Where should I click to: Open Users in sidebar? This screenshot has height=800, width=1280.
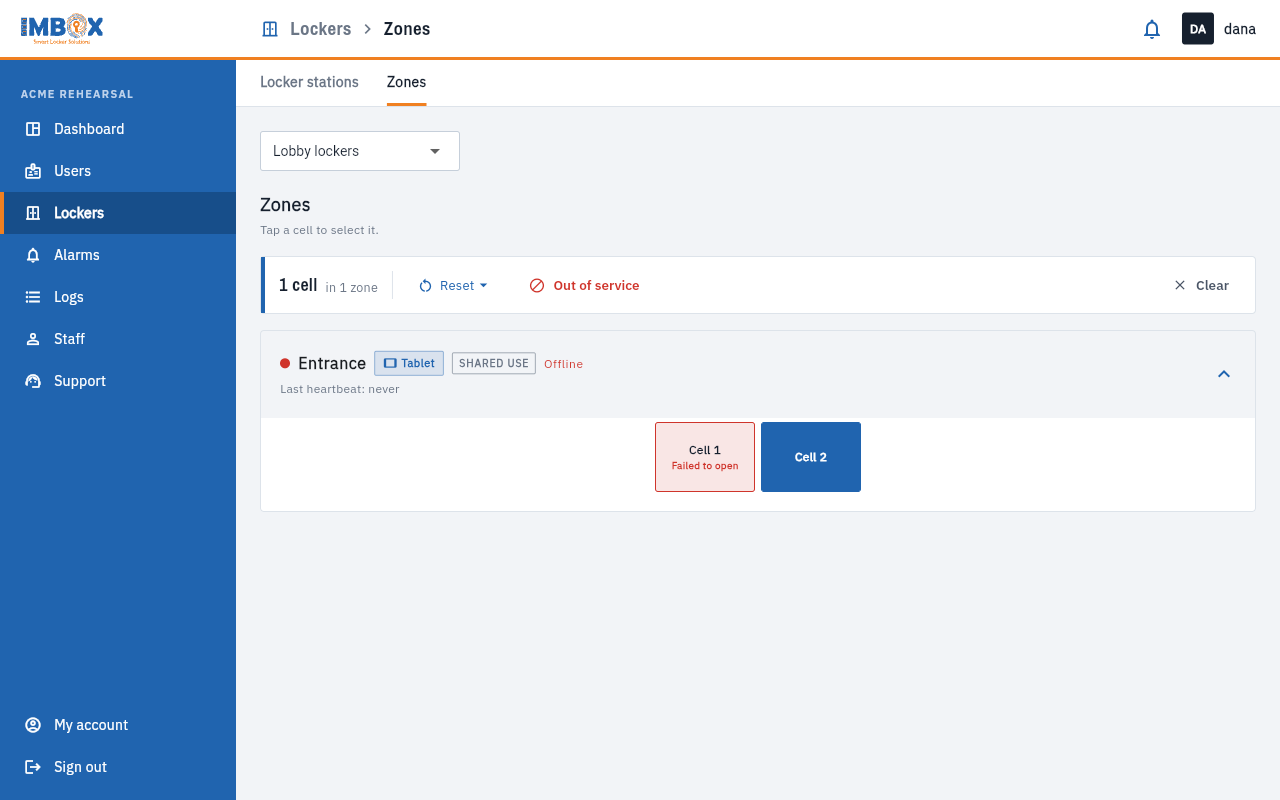[118, 171]
